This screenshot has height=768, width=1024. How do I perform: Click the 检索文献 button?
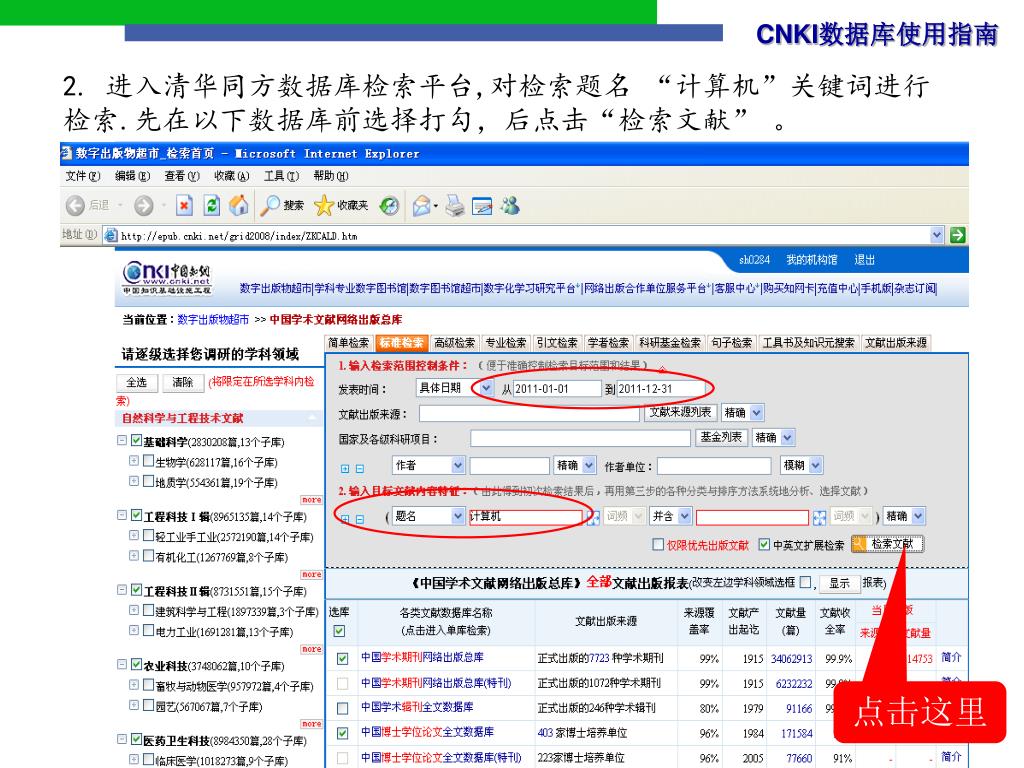[x=887, y=544]
